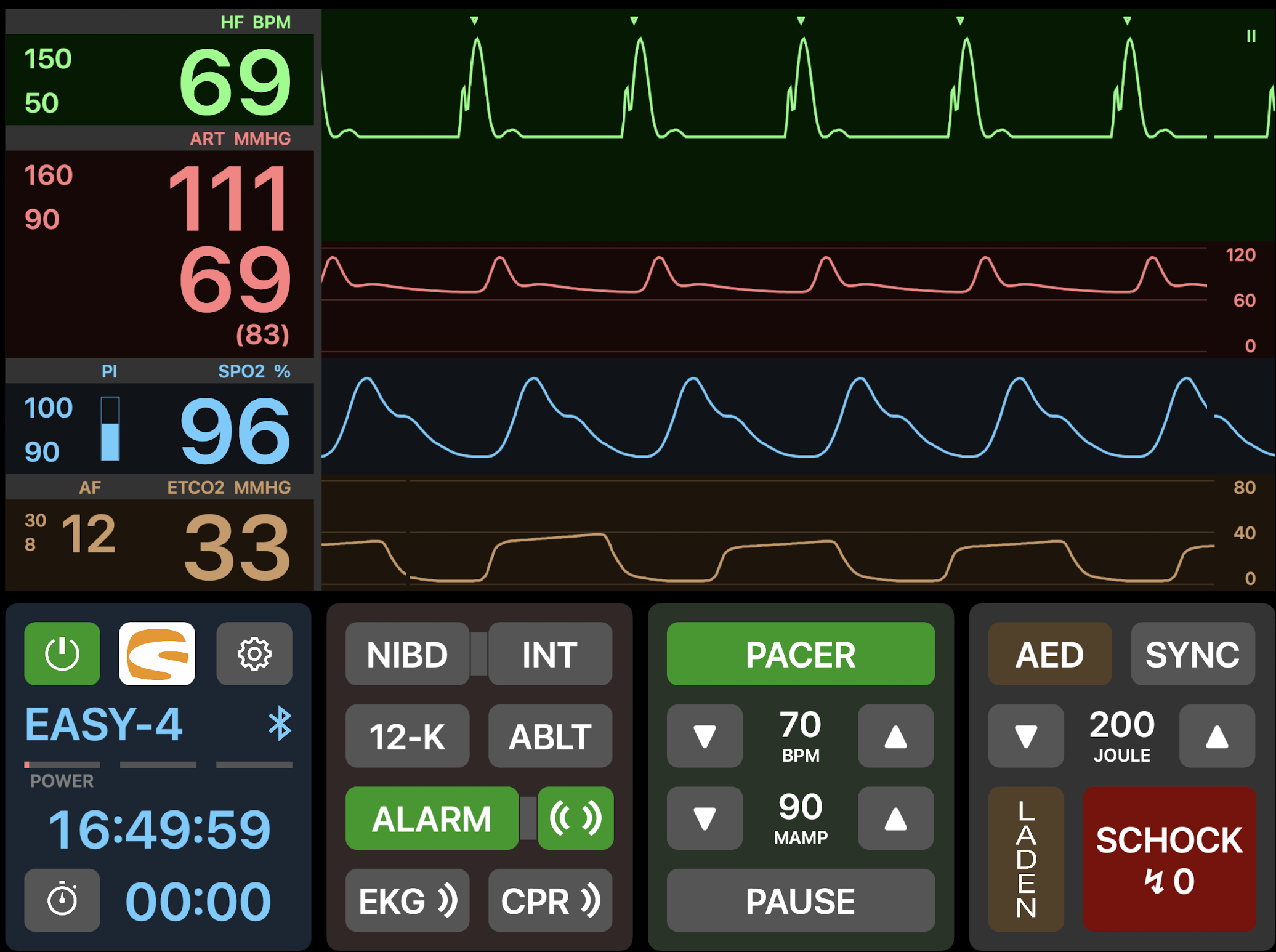Click the orange S logo icon
Screen dimensions: 1276x952
click(157, 653)
